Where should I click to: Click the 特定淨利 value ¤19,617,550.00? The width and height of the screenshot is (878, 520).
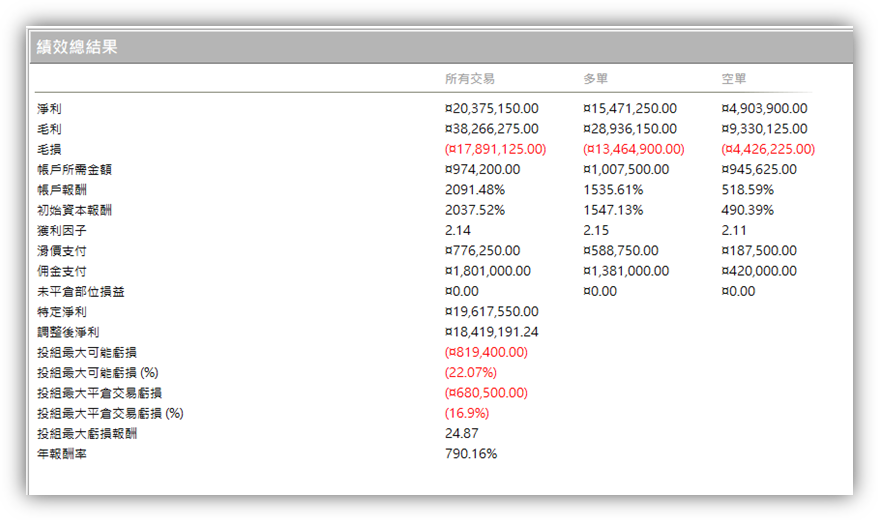pyautogui.click(x=492, y=312)
